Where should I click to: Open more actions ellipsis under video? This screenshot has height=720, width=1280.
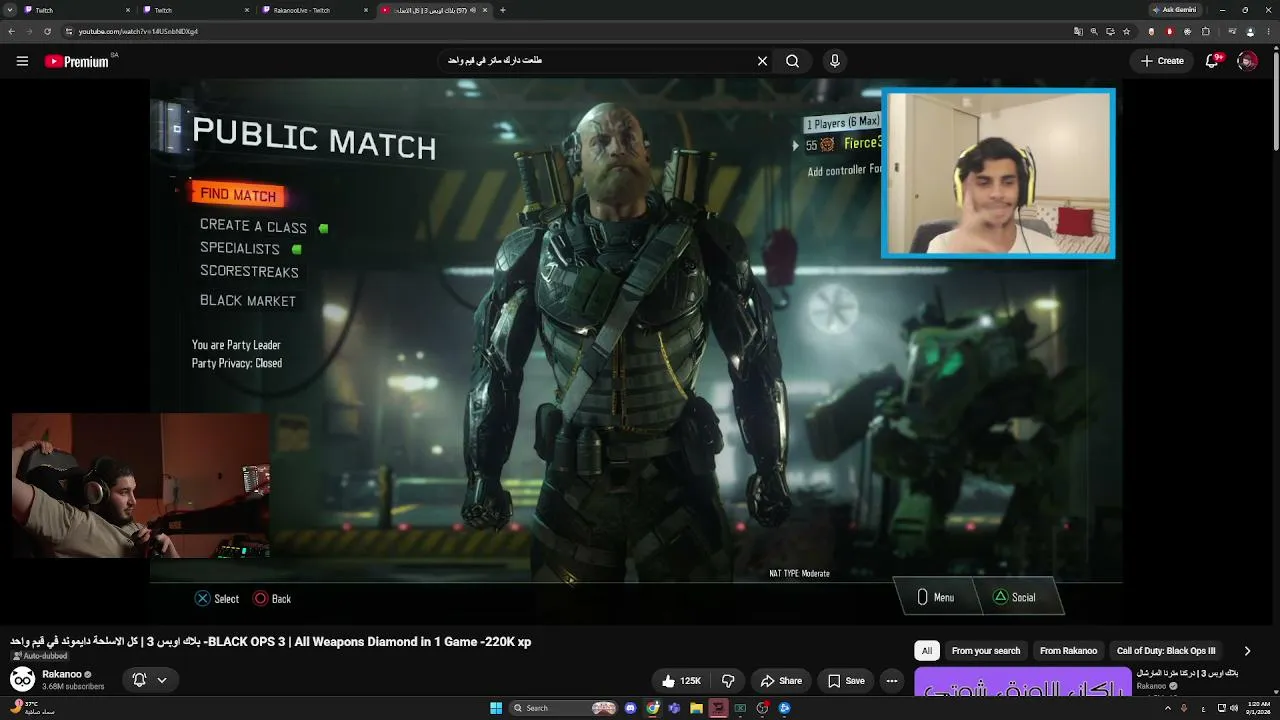892,681
